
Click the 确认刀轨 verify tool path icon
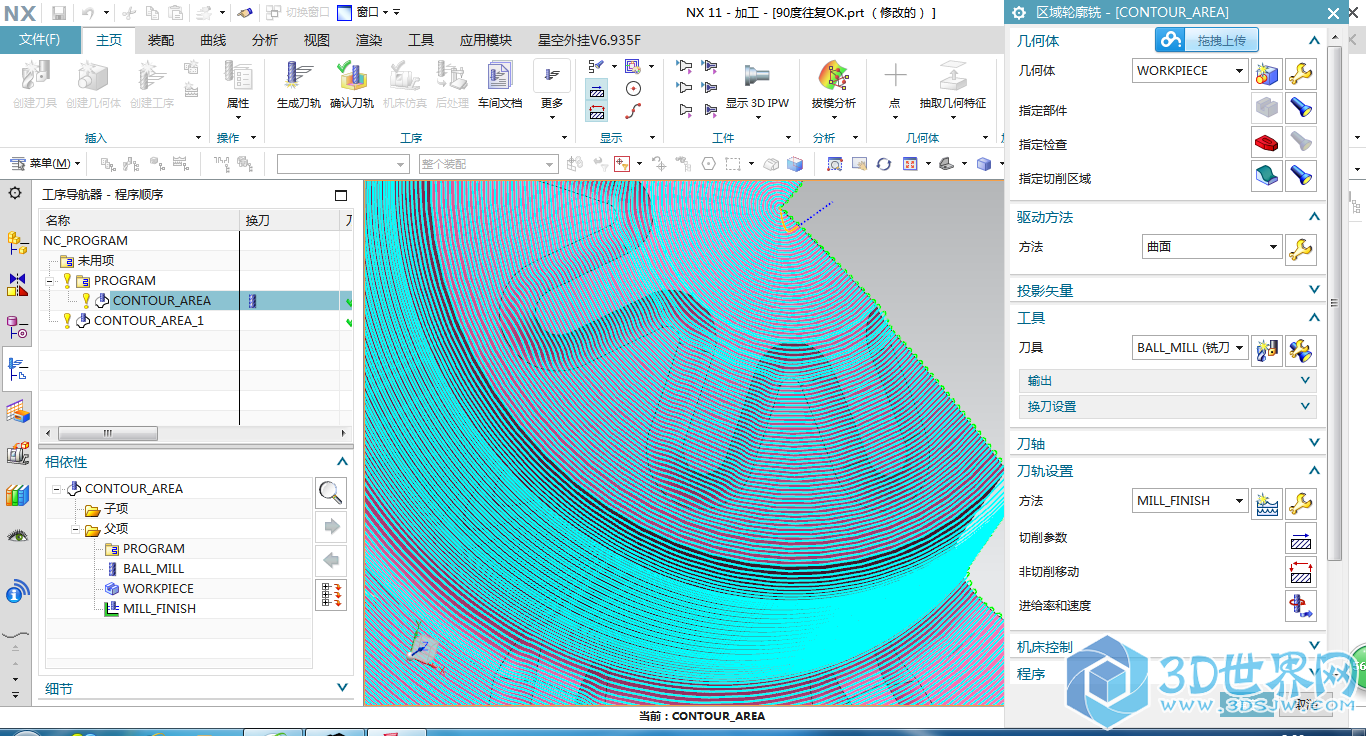[352, 76]
